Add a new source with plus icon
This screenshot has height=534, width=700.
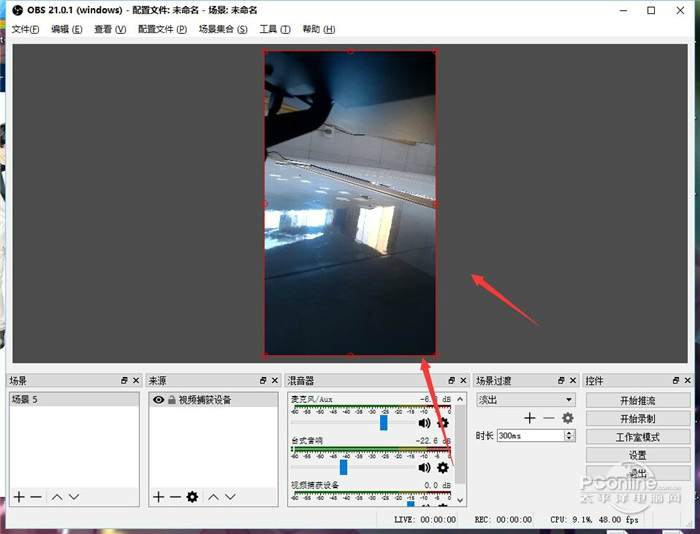[x=158, y=496]
